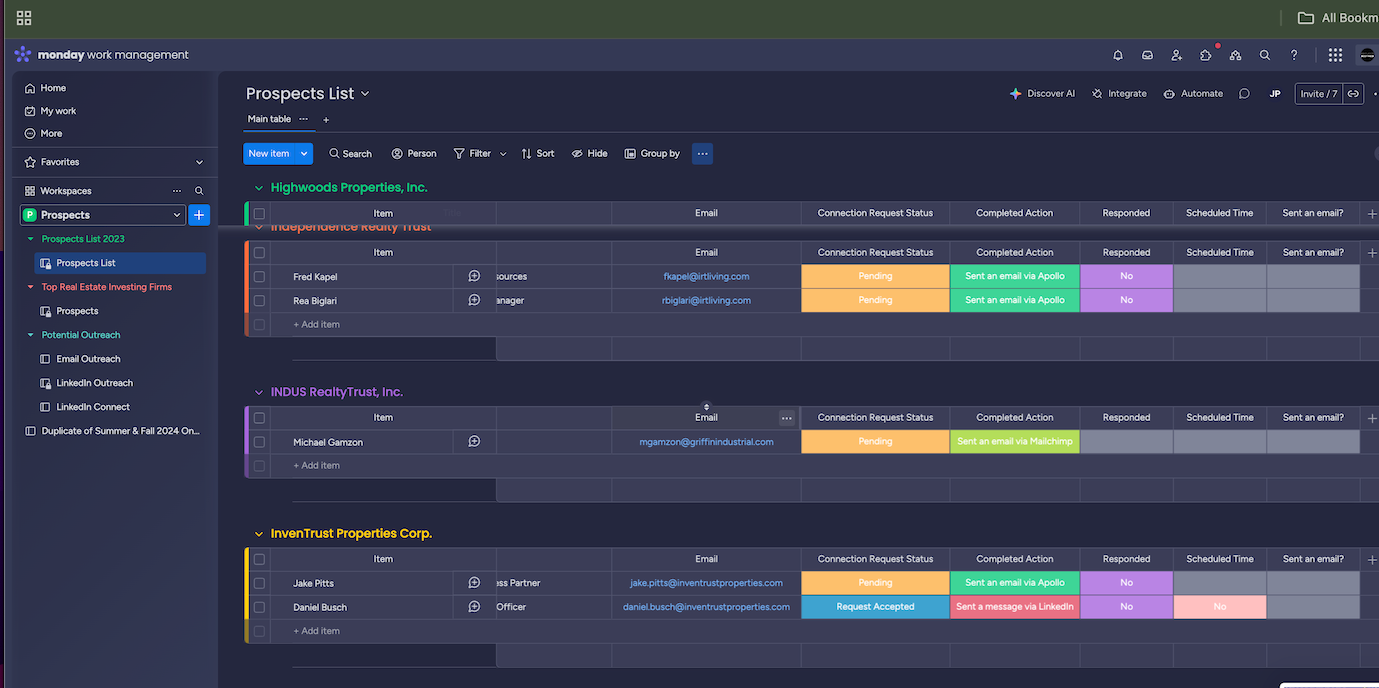Open the board discussion chat bubble
Image resolution: width=1379 pixels, height=688 pixels.
click(x=1244, y=94)
